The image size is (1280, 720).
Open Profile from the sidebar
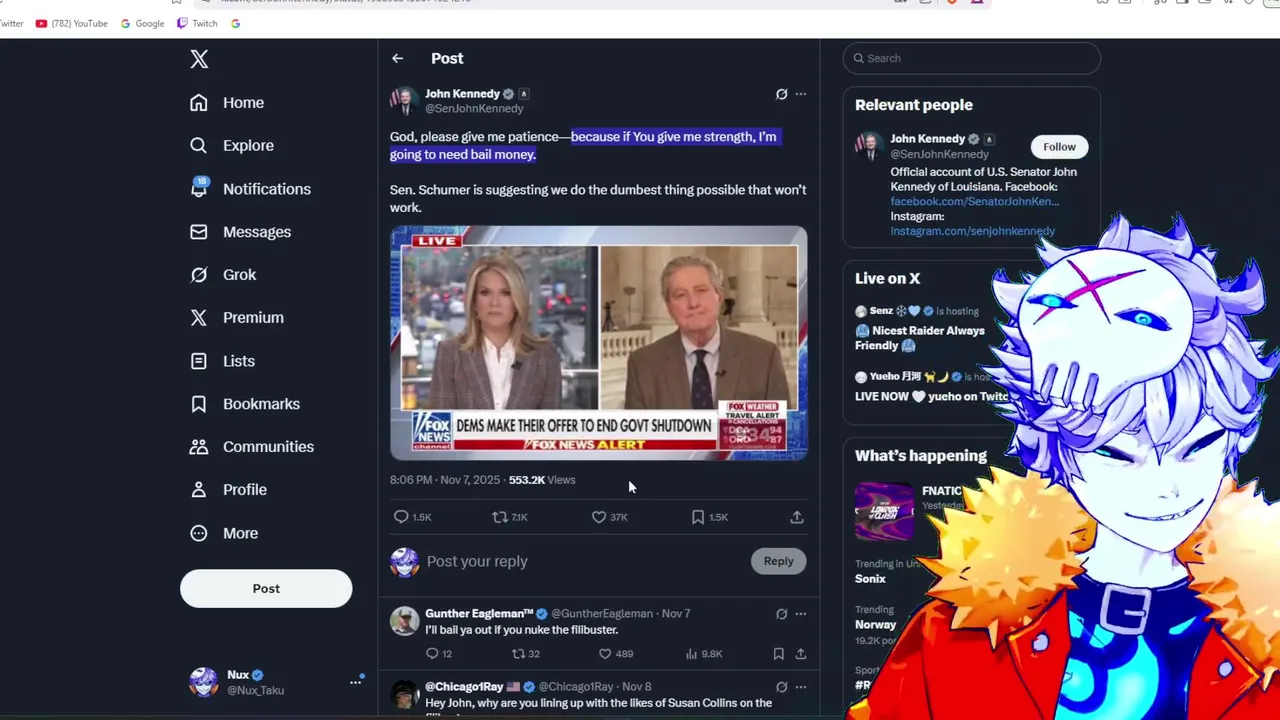228,489
